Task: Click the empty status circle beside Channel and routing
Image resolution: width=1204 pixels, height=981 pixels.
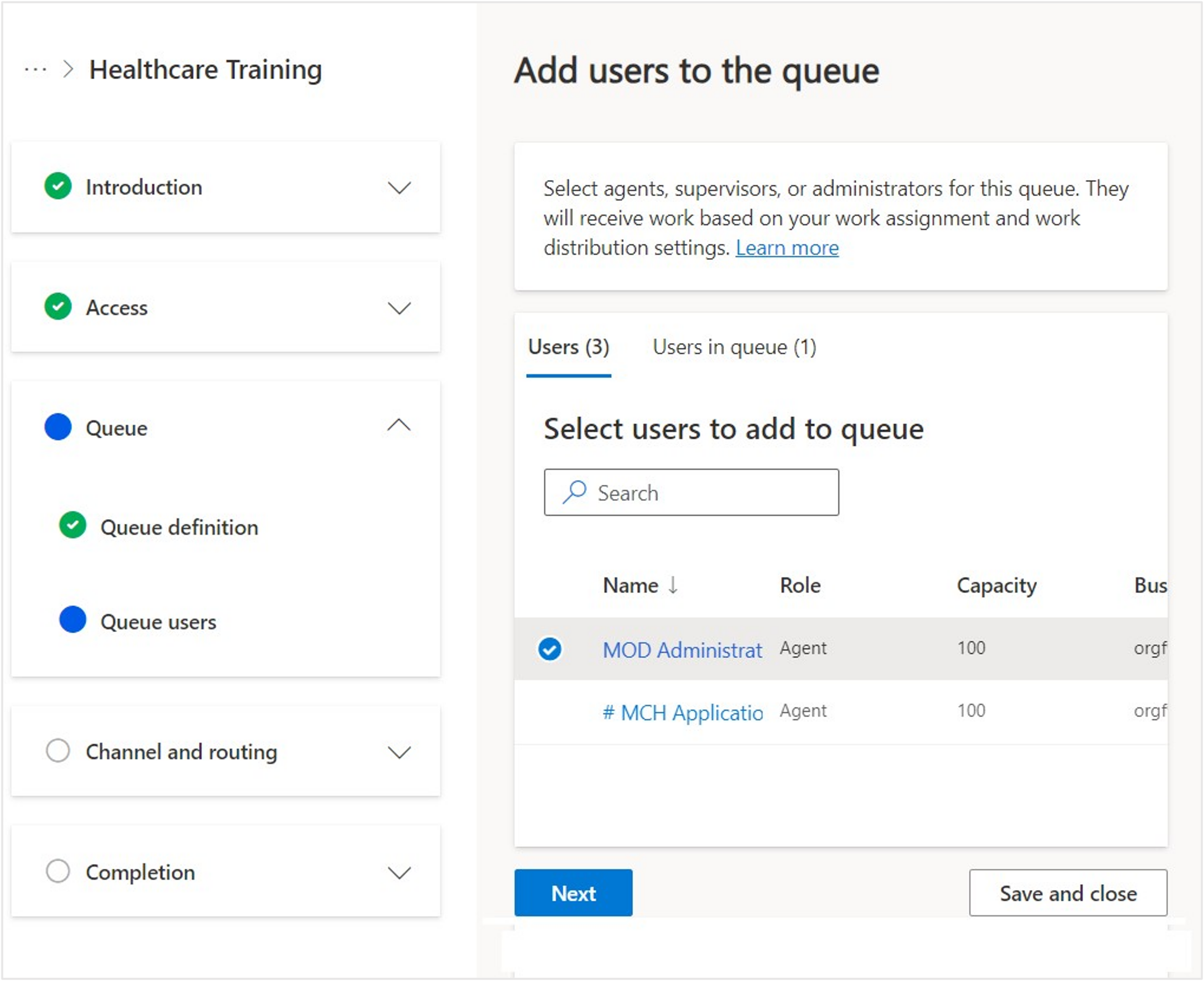Action: pyautogui.click(x=58, y=751)
